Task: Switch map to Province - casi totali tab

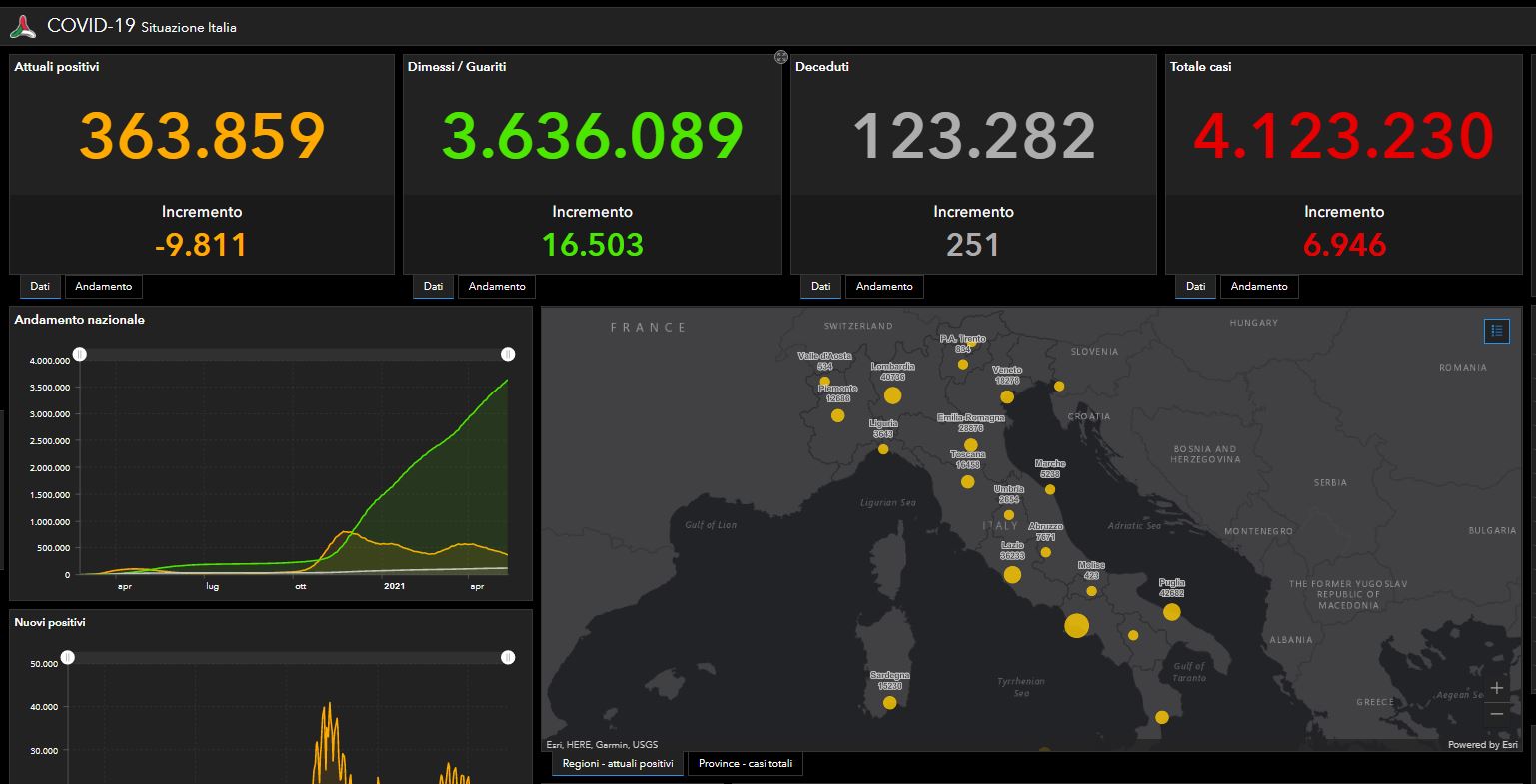Action: (x=746, y=764)
